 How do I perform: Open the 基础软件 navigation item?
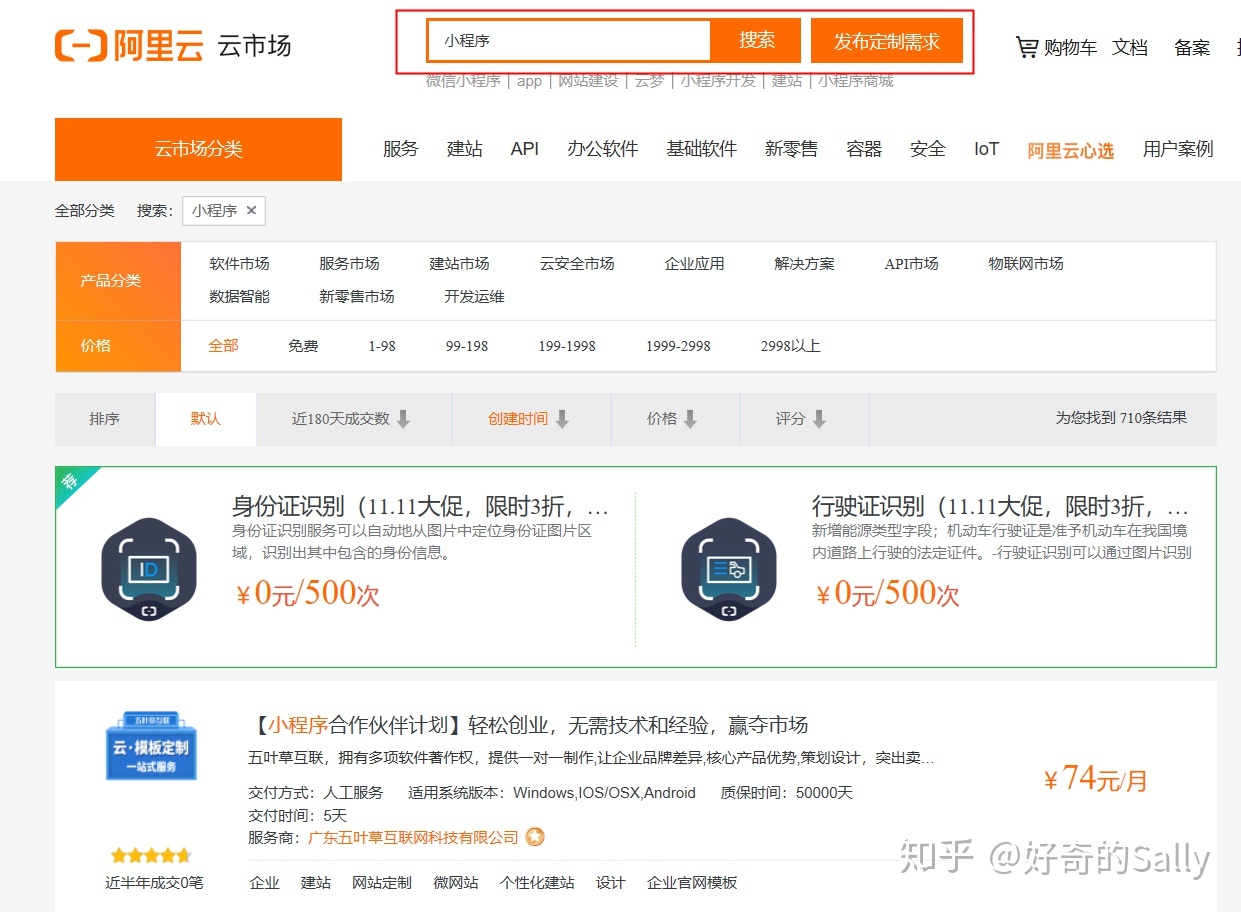coord(701,149)
